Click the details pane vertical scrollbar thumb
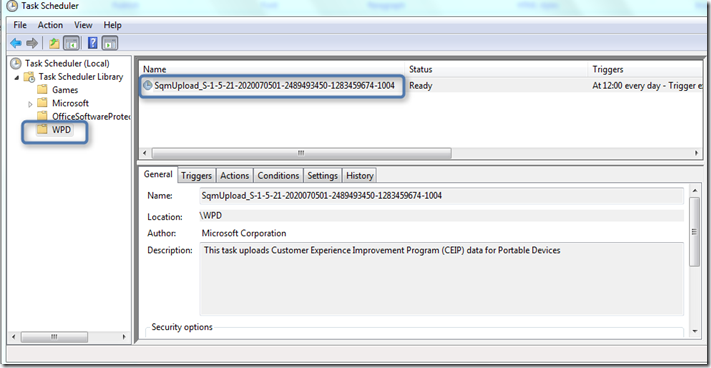Screen dimensions: 711x368 pyautogui.click(x=694, y=232)
